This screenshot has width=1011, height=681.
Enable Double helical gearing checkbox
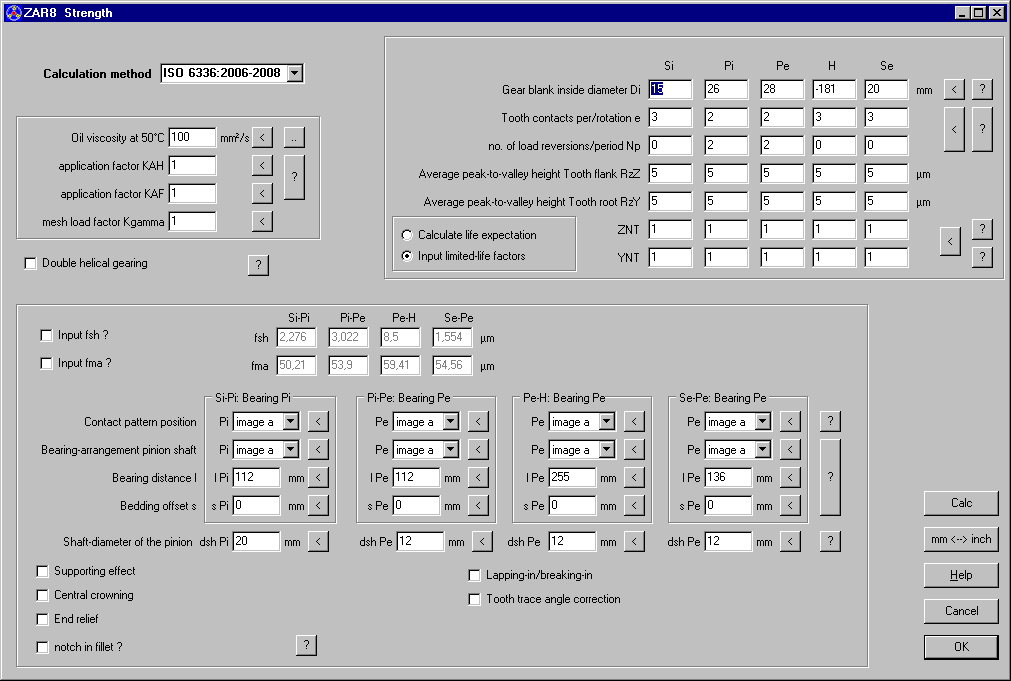[x=31, y=264]
